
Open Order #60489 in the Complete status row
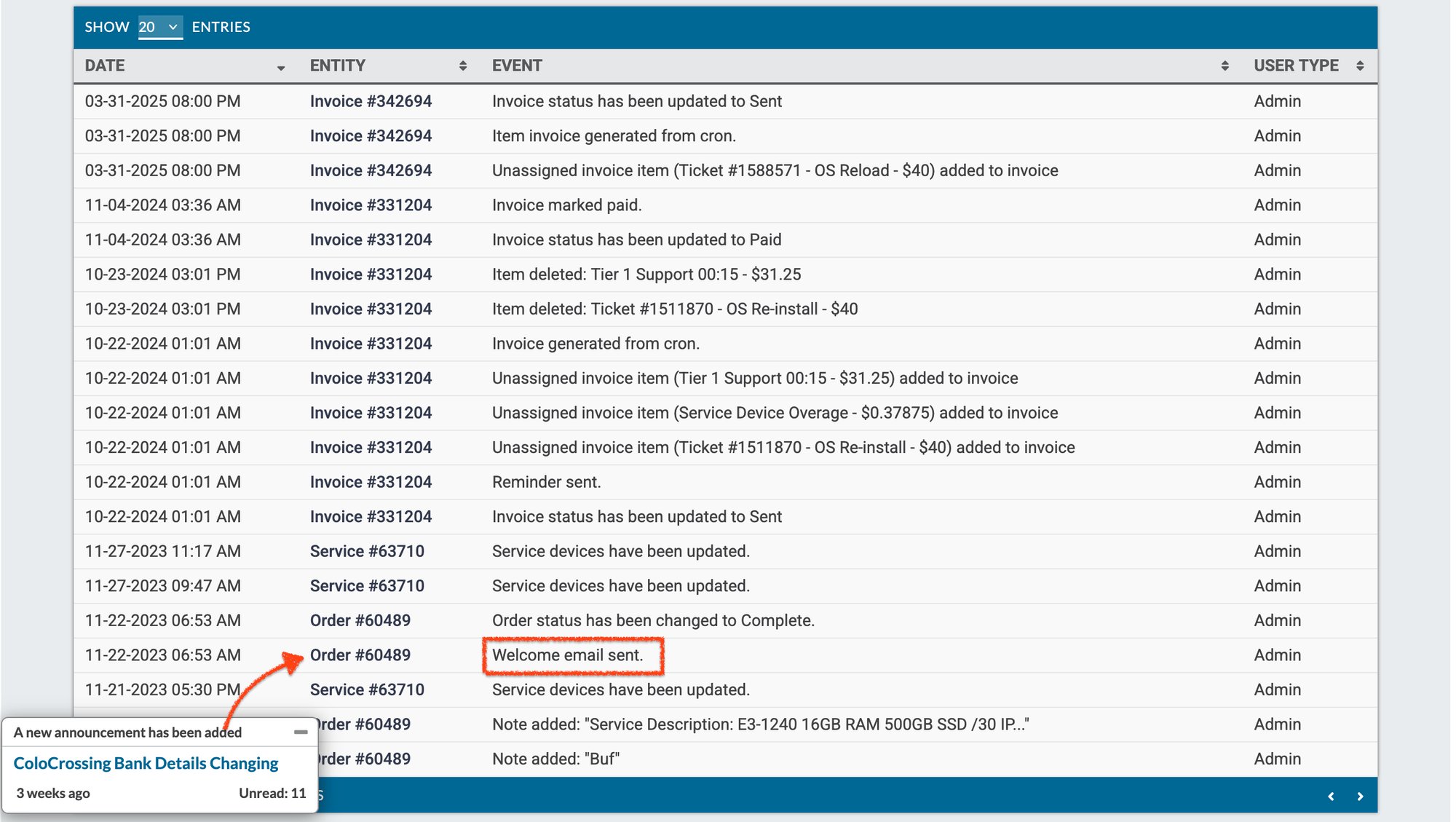click(x=360, y=620)
